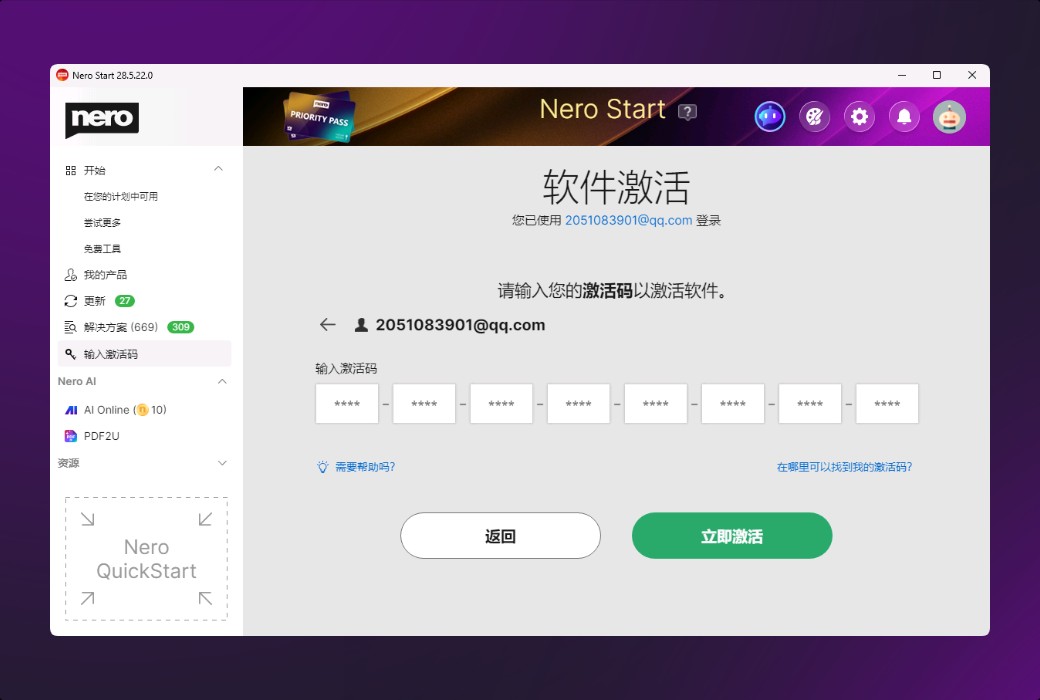Check notifications via the bell icon
Image resolution: width=1040 pixels, height=700 pixels.
coord(904,117)
